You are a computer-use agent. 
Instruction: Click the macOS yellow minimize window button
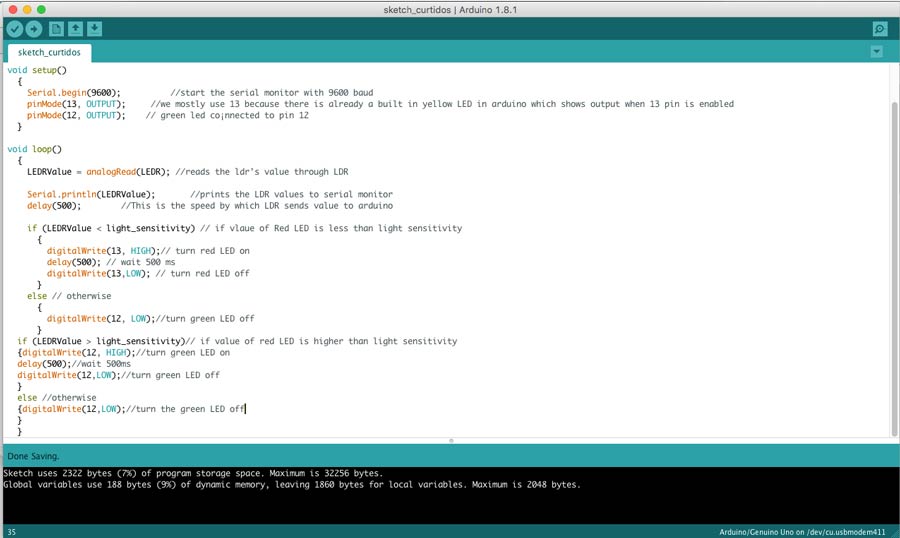27,9
